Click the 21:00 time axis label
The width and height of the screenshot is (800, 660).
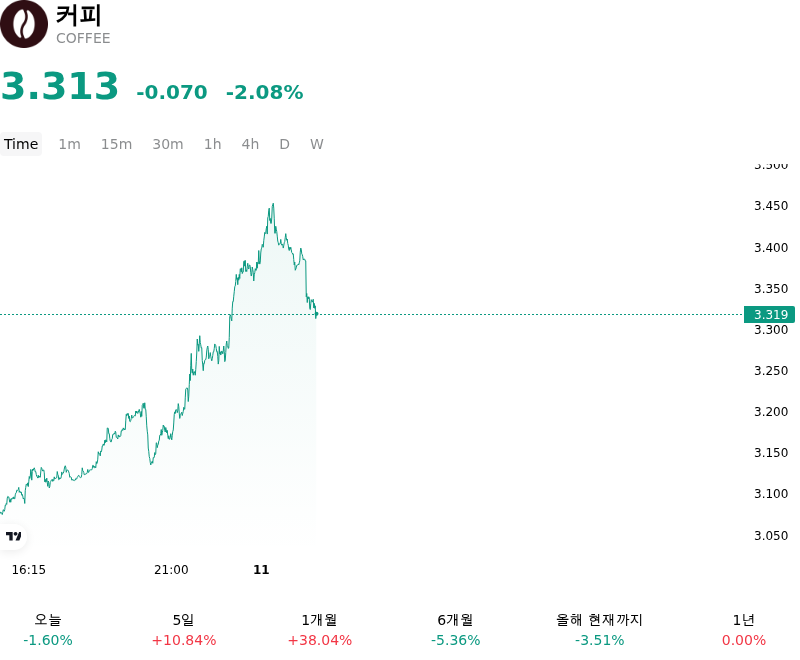point(171,570)
